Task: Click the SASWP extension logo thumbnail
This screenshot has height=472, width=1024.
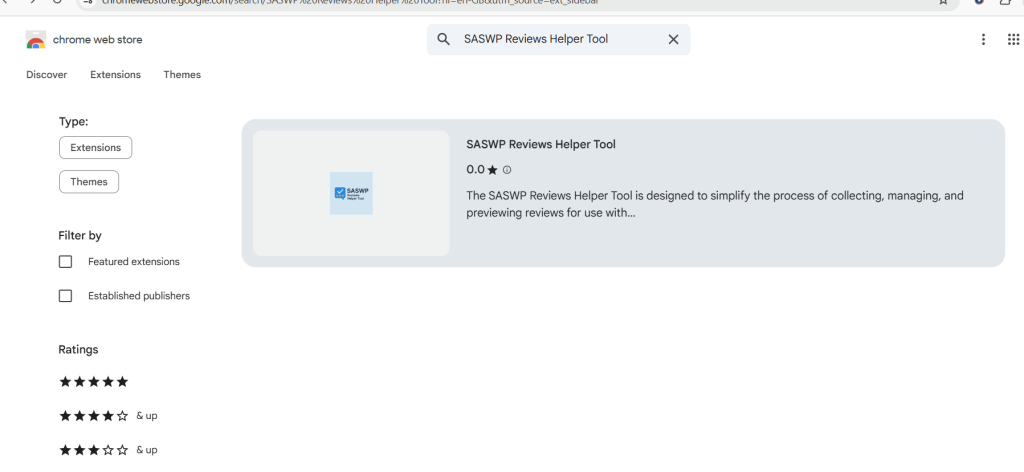Action: 351,193
